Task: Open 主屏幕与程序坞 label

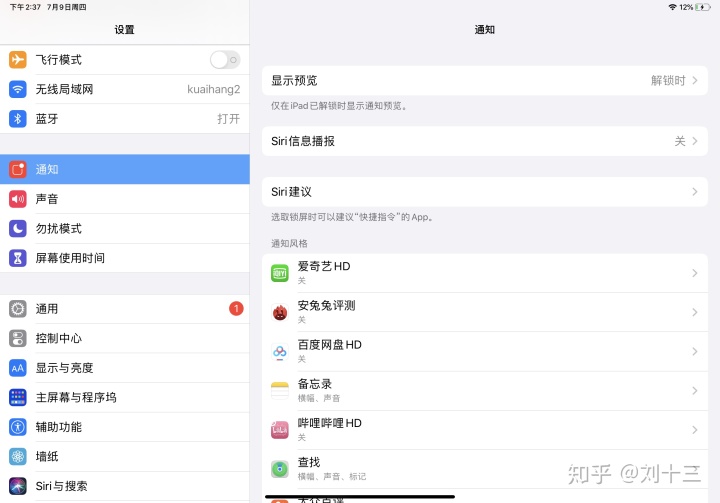Action: pos(76,397)
